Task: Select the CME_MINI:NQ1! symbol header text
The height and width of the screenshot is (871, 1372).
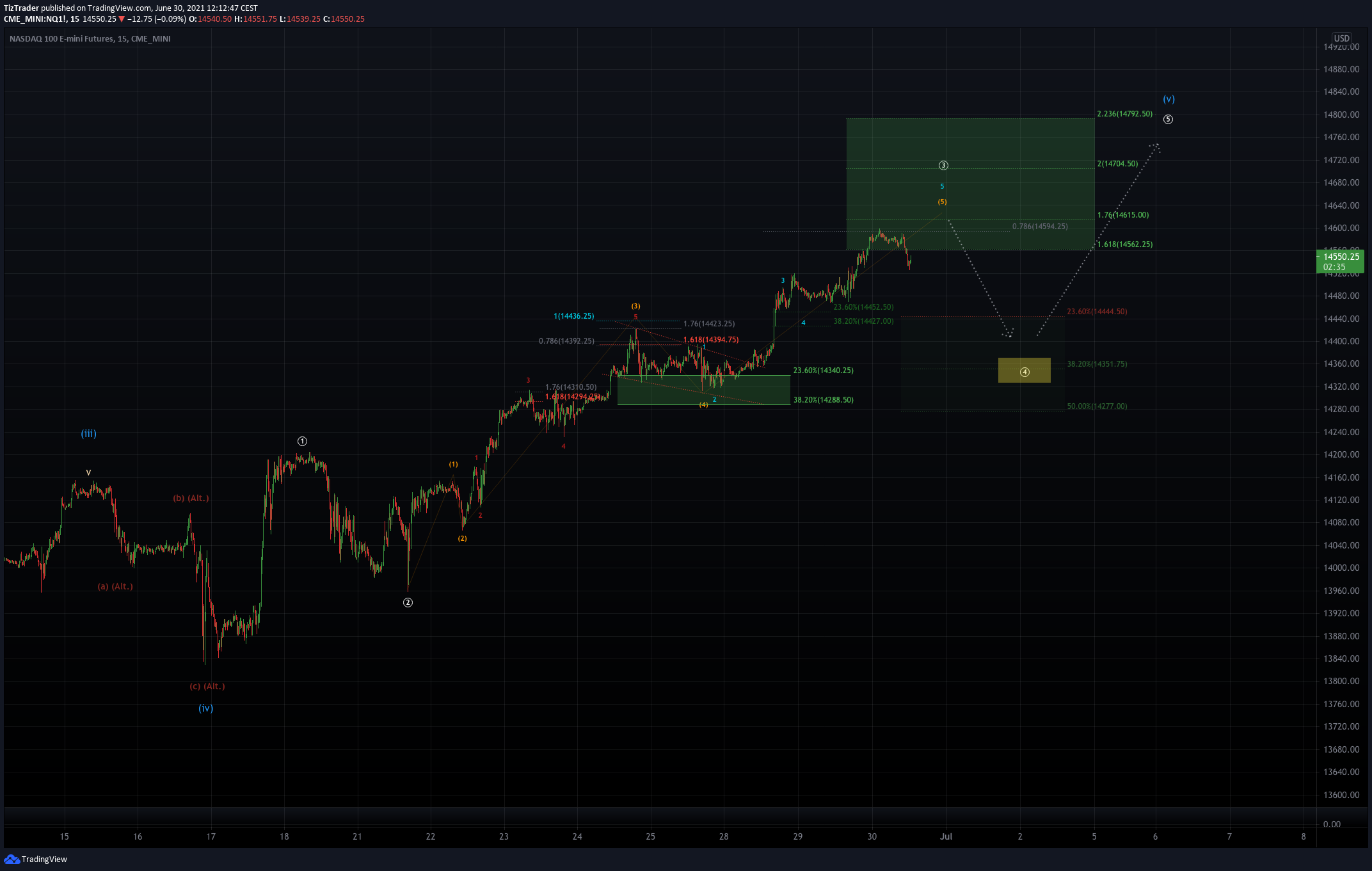Action: [x=35, y=19]
